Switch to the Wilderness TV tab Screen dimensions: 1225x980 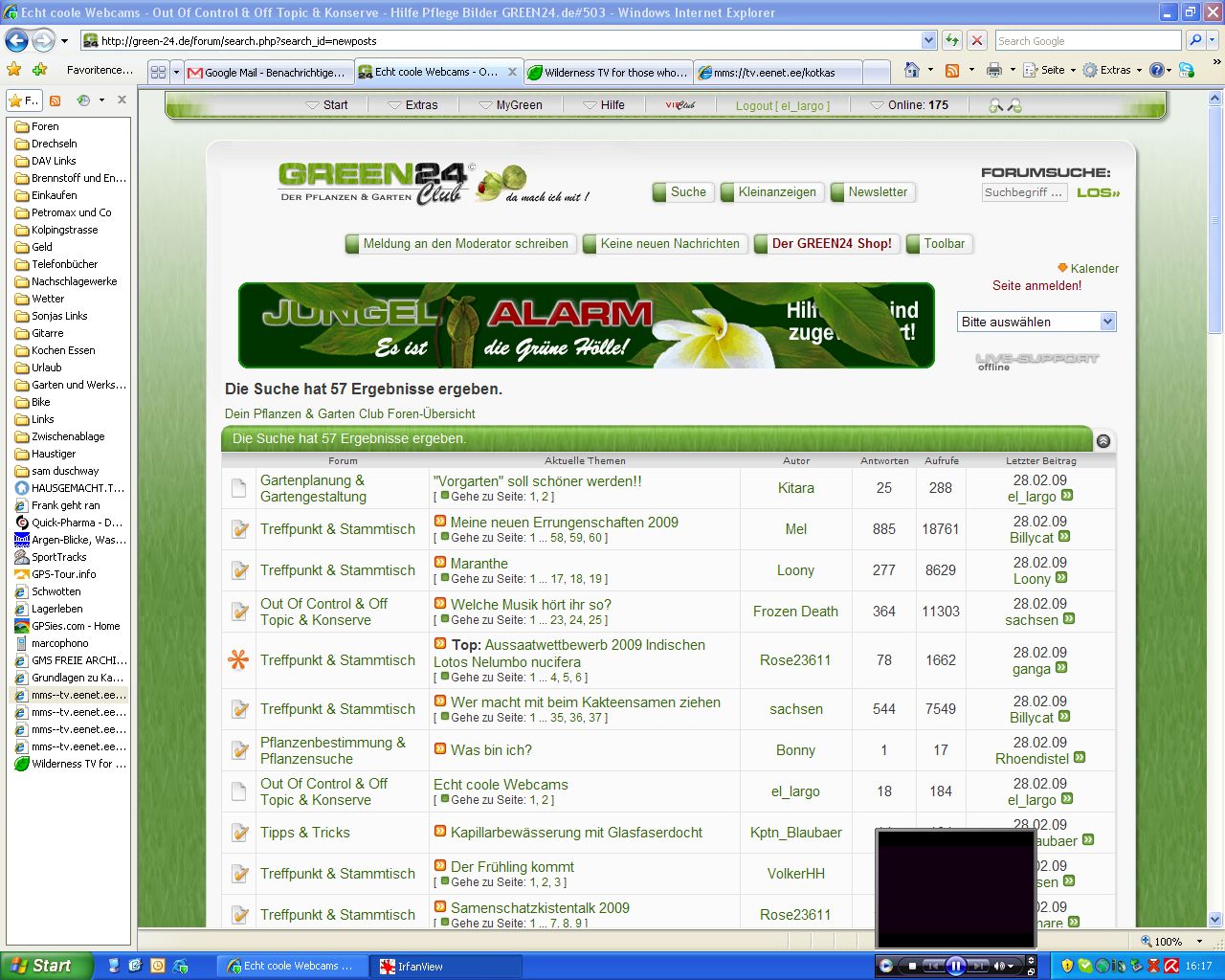click(x=609, y=72)
